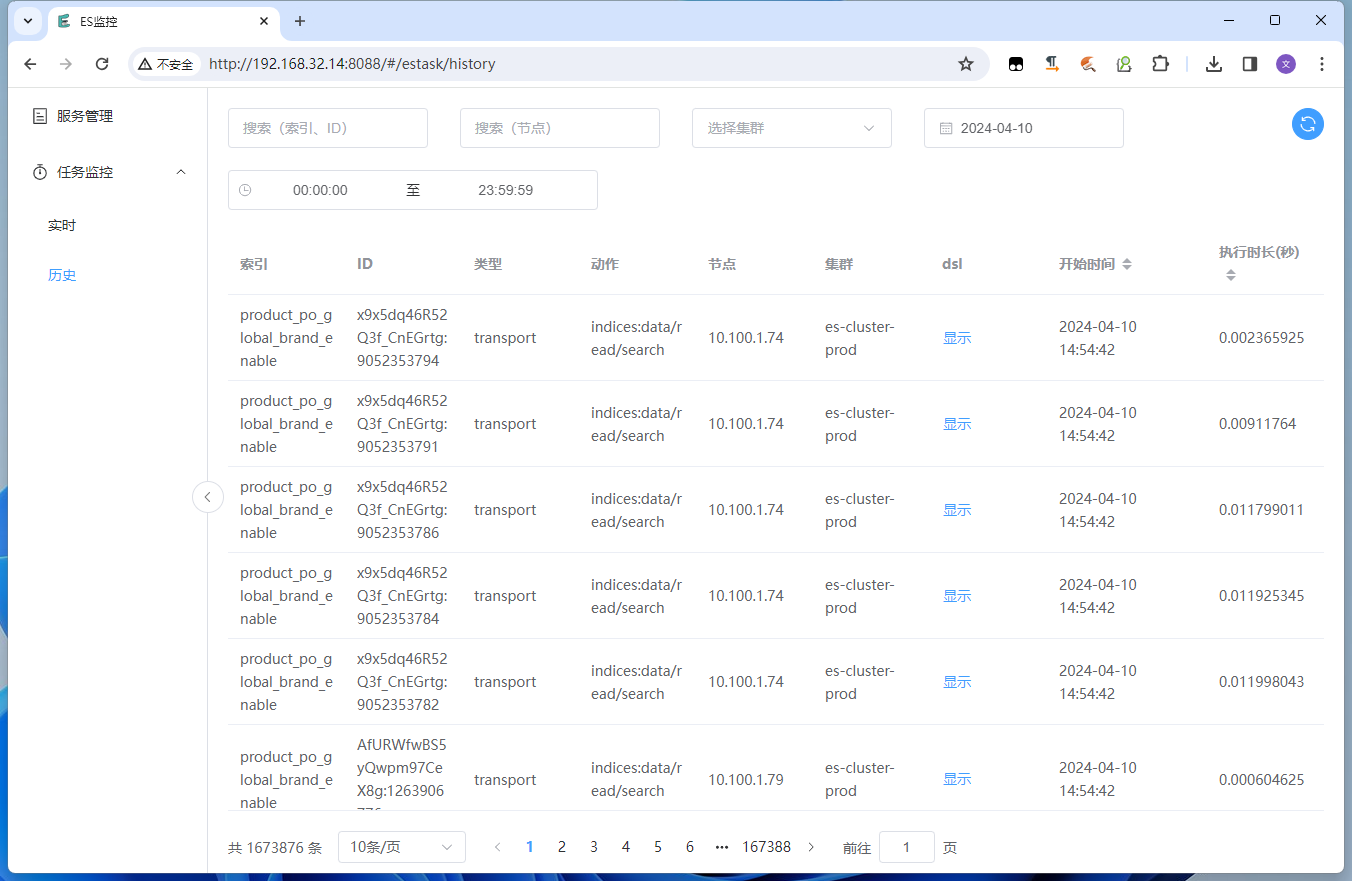The height and width of the screenshot is (881, 1352).
Task: Collapse the sidebar with the arrow handle
Action: (x=208, y=496)
